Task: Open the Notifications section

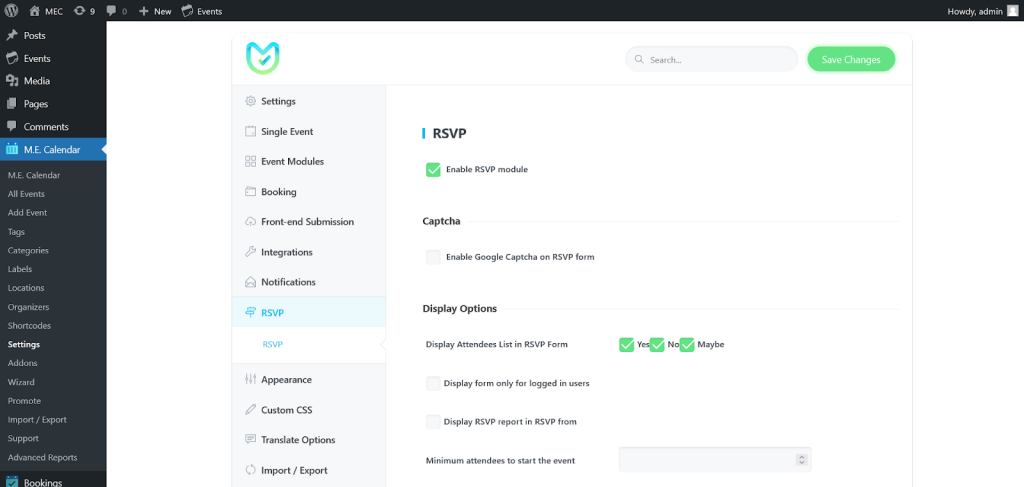Action: [x=308, y=282]
